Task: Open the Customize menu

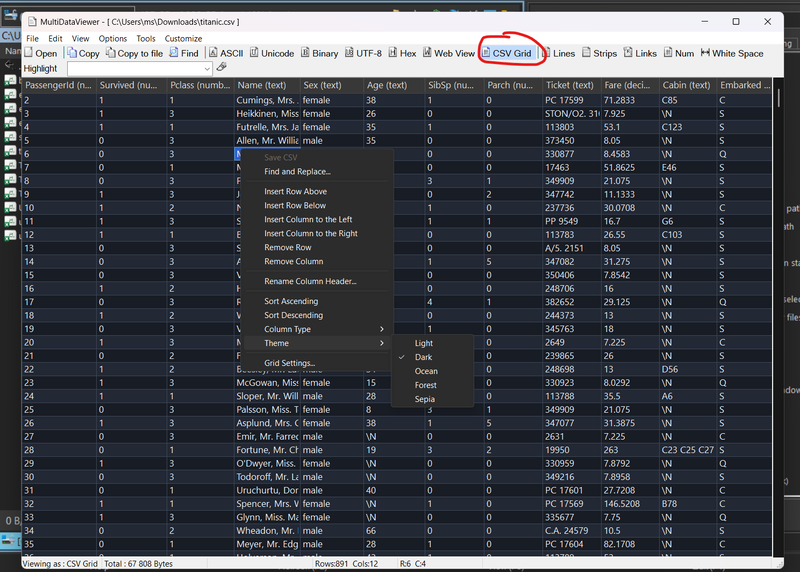Action: click(x=183, y=38)
